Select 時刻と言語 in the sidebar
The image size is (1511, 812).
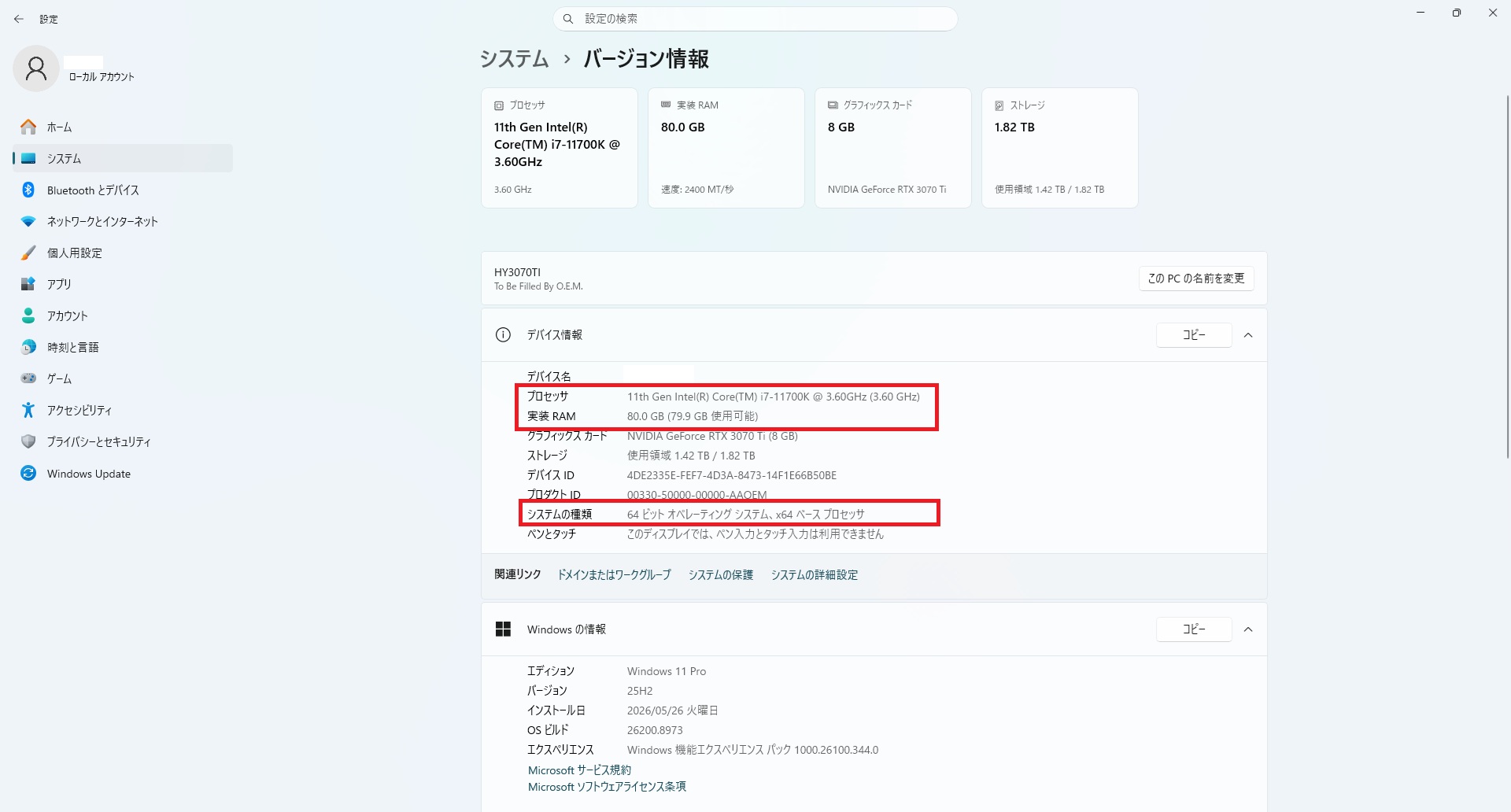tap(123, 347)
